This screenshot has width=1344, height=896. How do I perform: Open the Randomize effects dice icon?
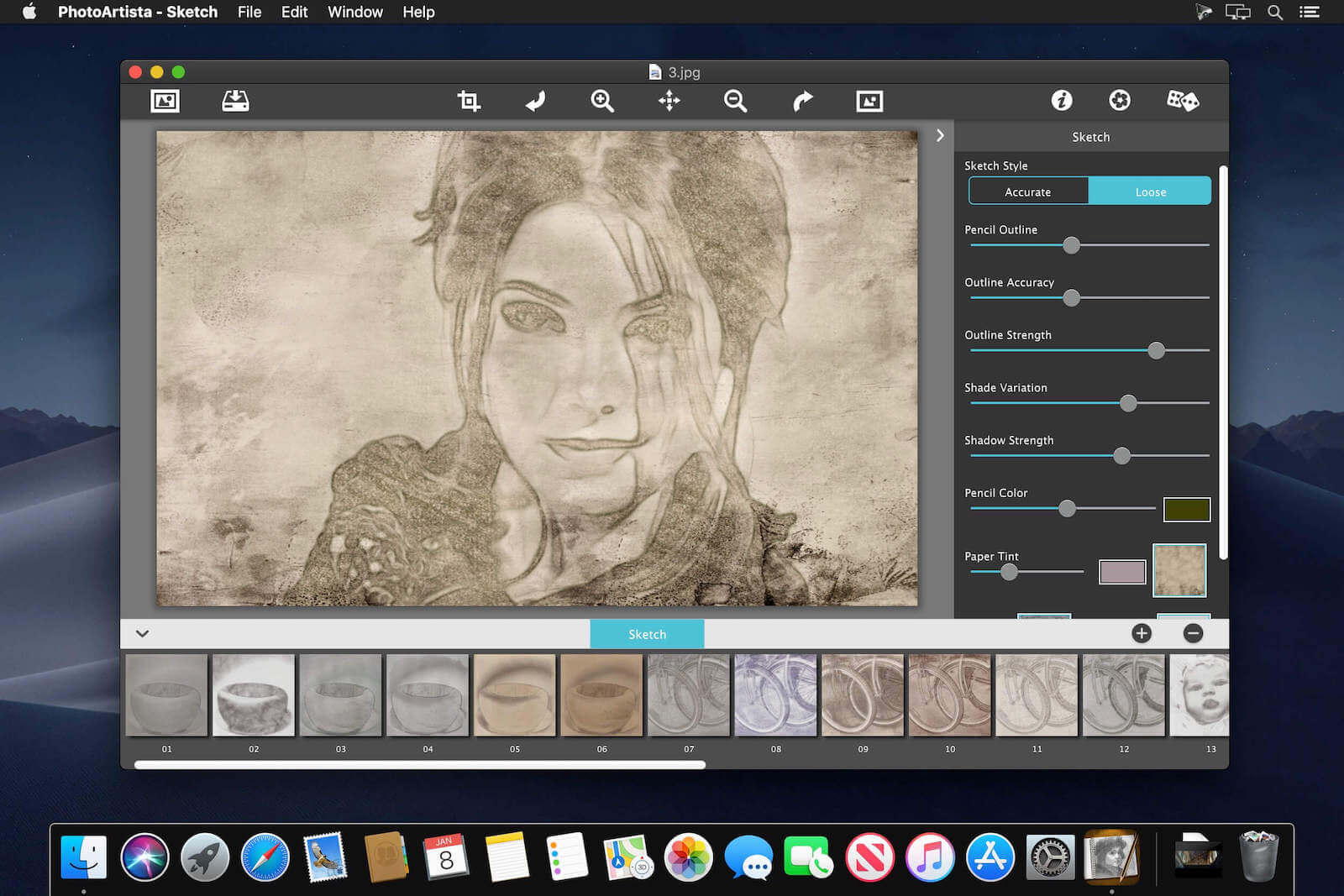point(1183,101)
